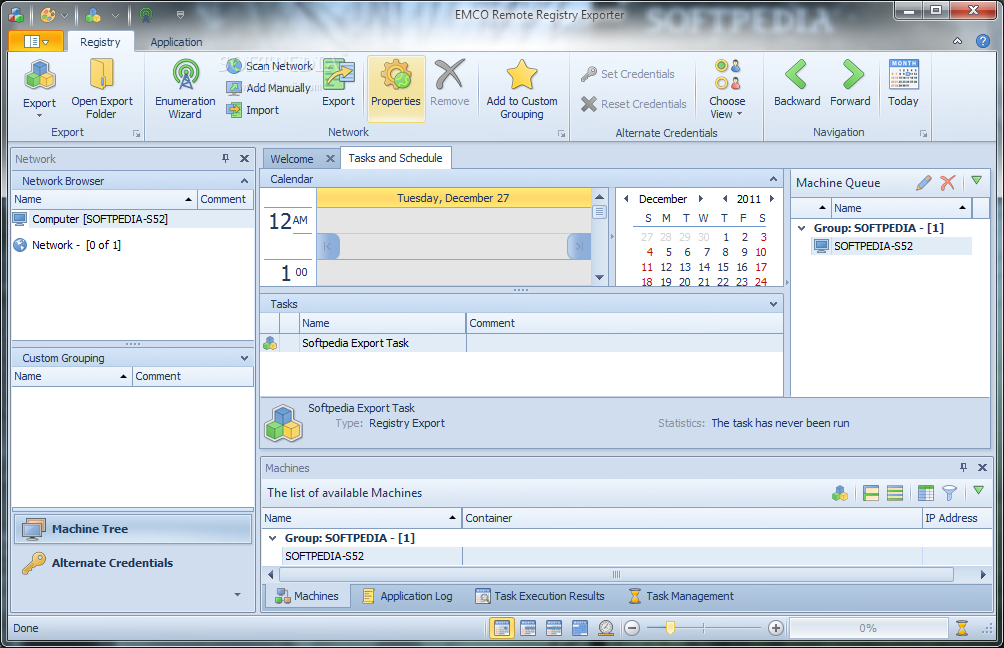Click the hourglass icon in status bar
This screenshot has height=648, width=1004.
(962, 628)
